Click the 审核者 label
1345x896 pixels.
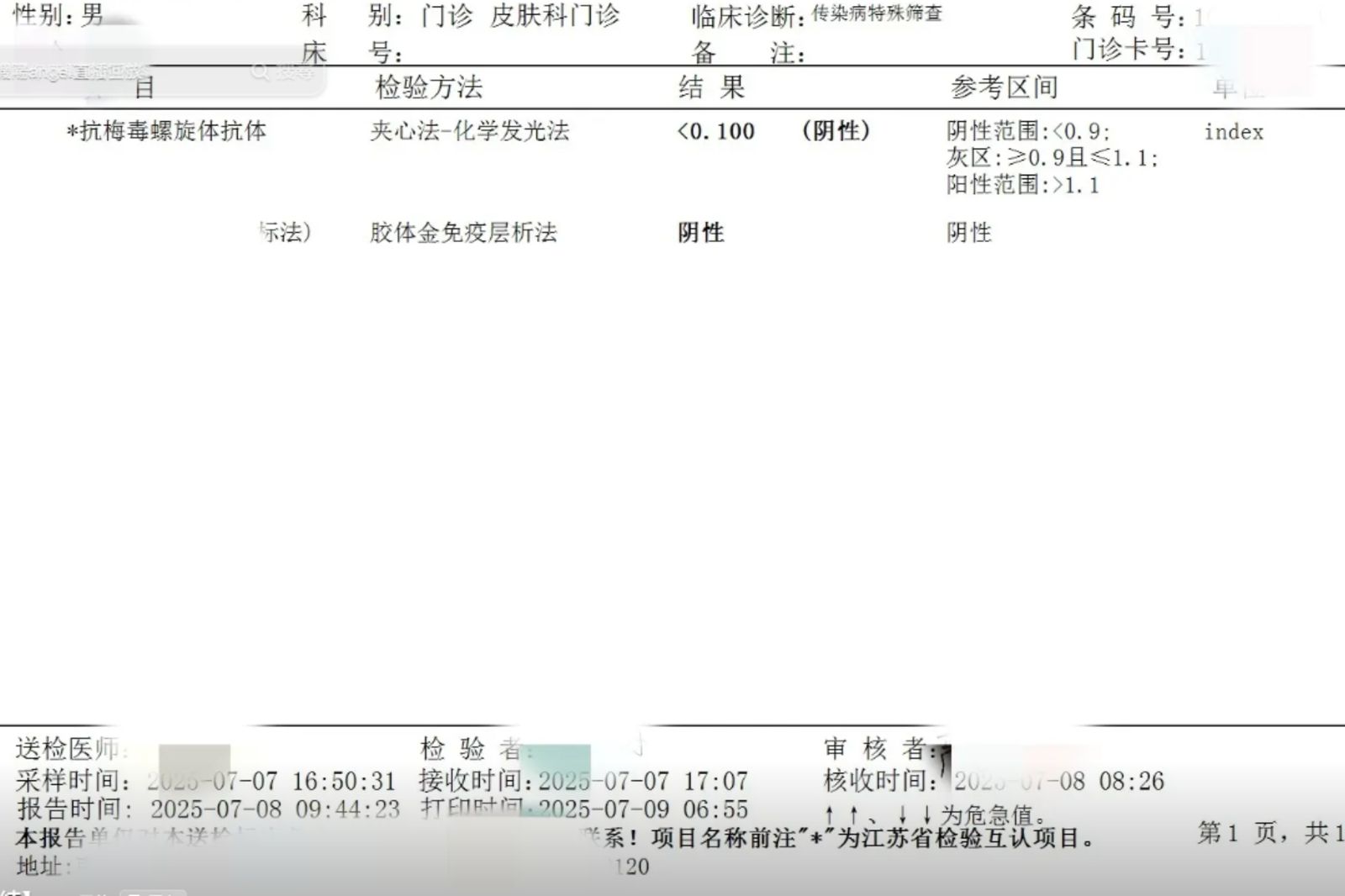click(879, 748)
